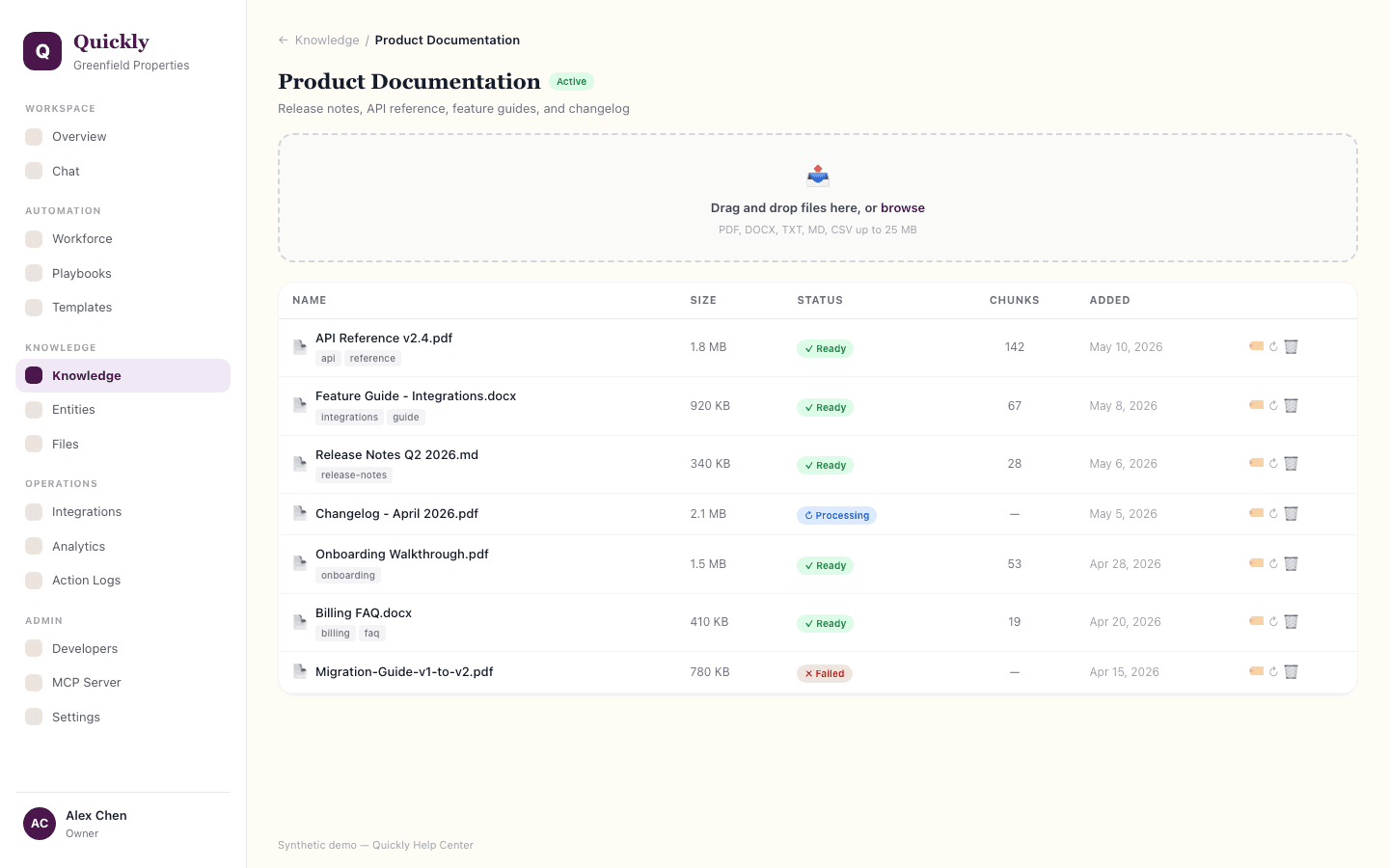Trash the Feature Guide - Integrations.docx file
The image size is (1389, 868).
[x=1292, y=405]
